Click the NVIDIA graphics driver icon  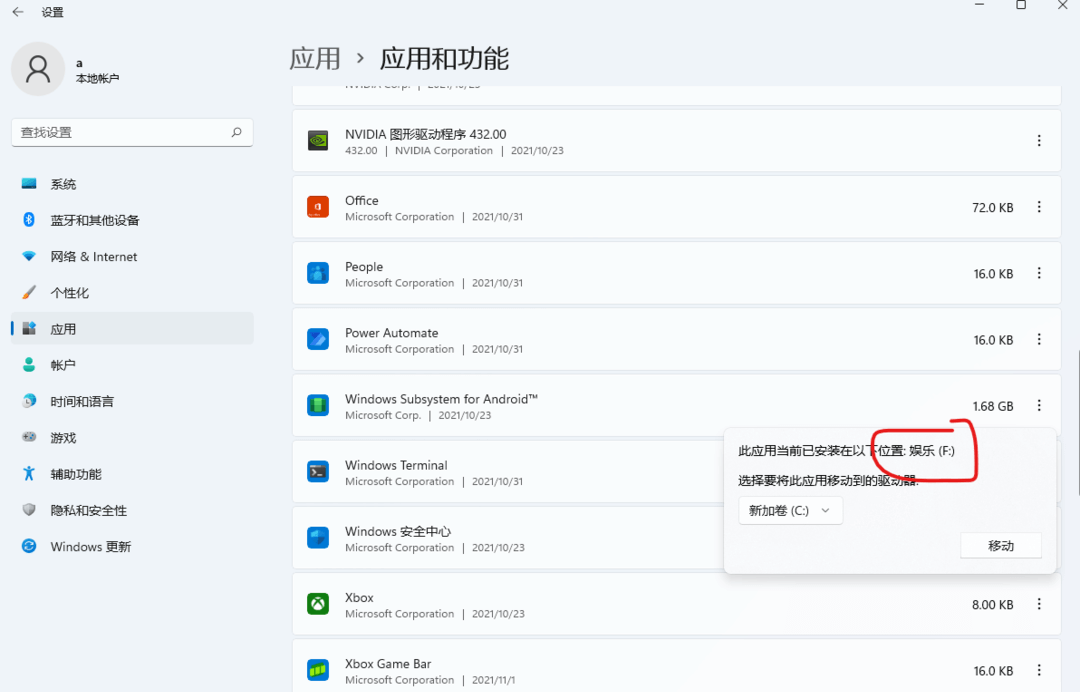pyautogui.click(x=318, y=140)
